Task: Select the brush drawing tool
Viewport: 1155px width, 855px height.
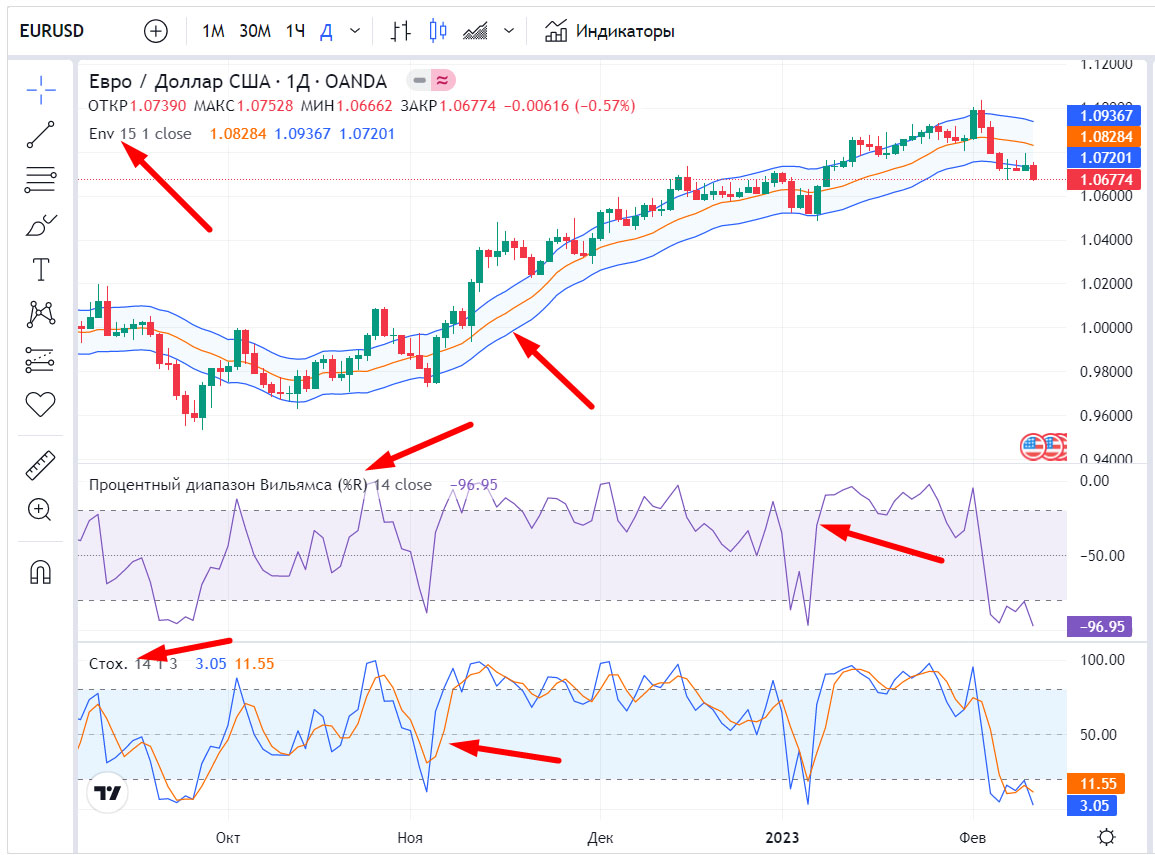Action: (x=41, y=225)
